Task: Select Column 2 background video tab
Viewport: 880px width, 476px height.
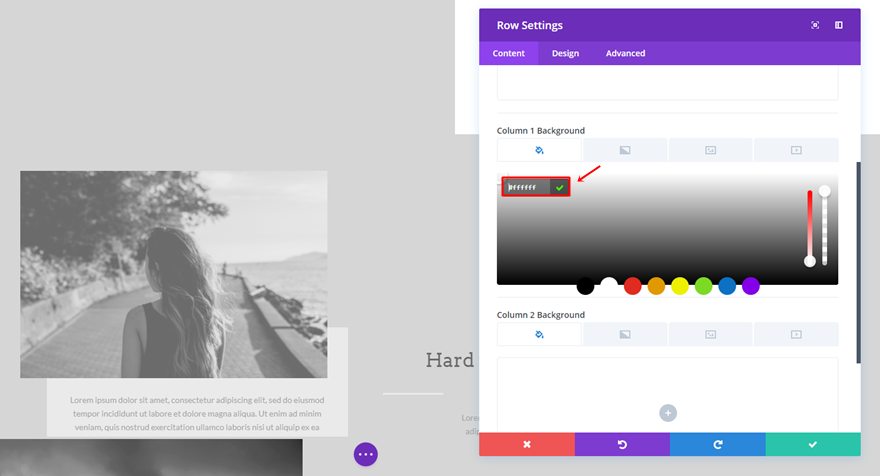Action: pyautogui.click(x=796, y=335)
